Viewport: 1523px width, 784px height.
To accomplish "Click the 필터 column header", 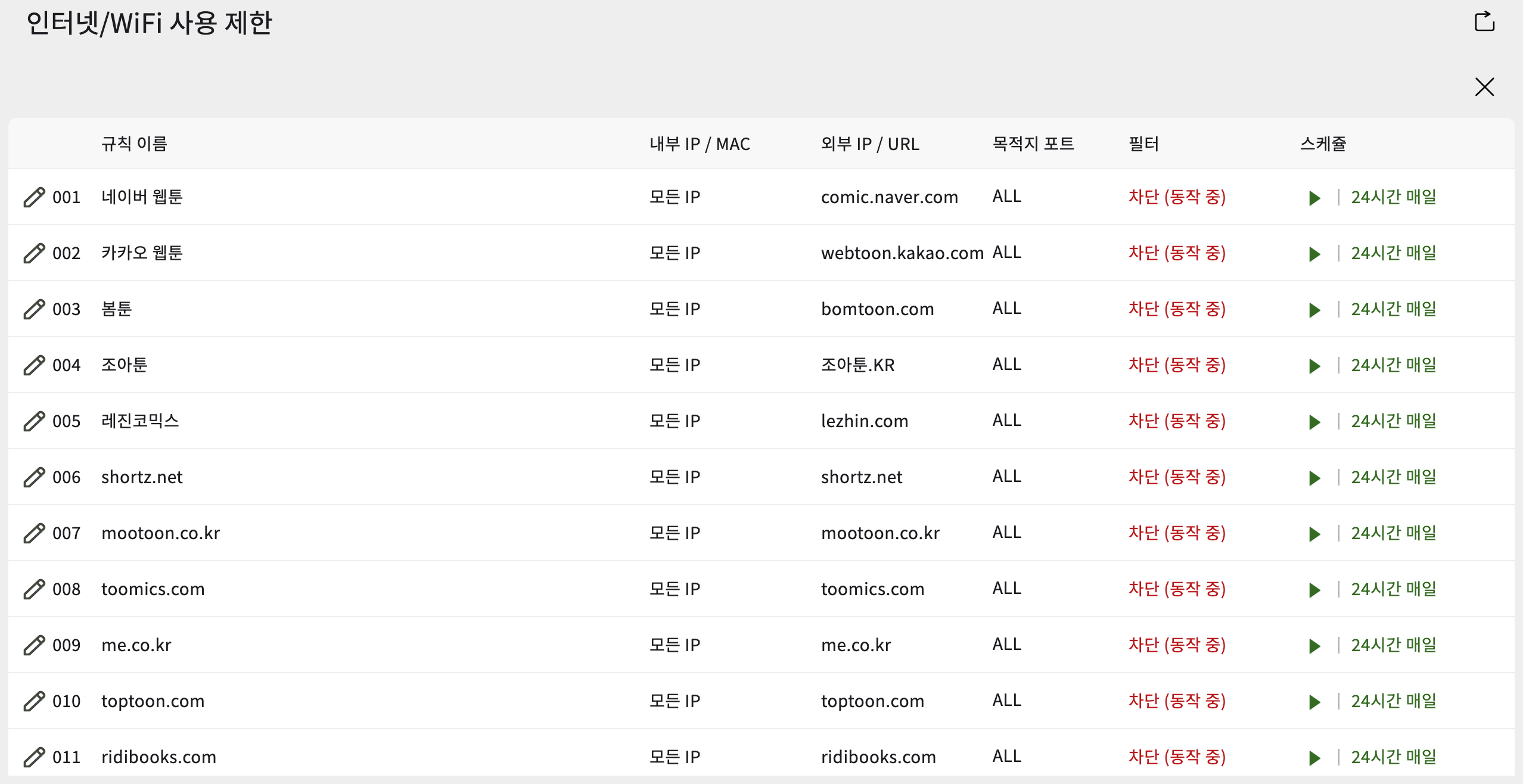I will 1143,144.
